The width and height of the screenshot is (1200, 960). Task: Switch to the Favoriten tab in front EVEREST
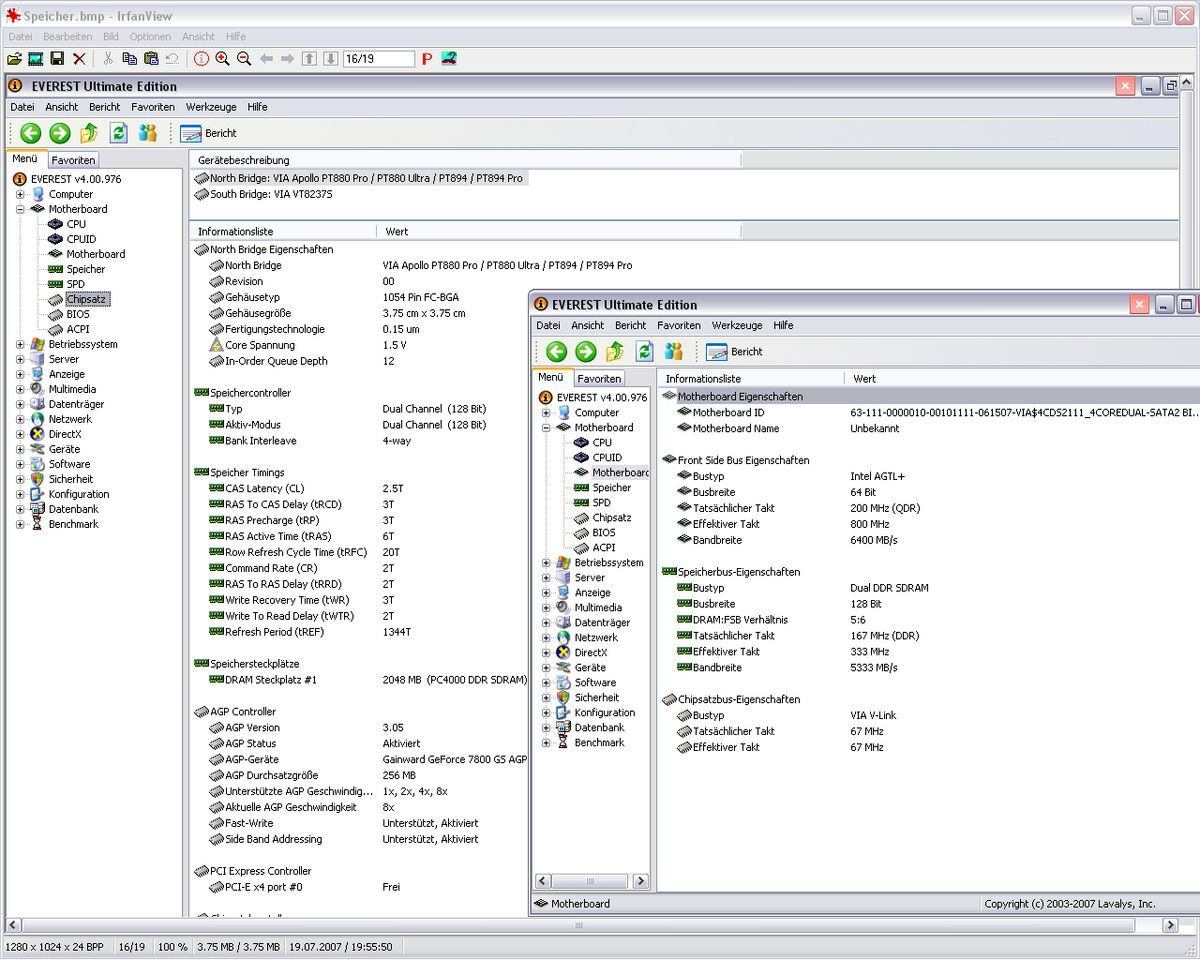click(x=599, y=378)
